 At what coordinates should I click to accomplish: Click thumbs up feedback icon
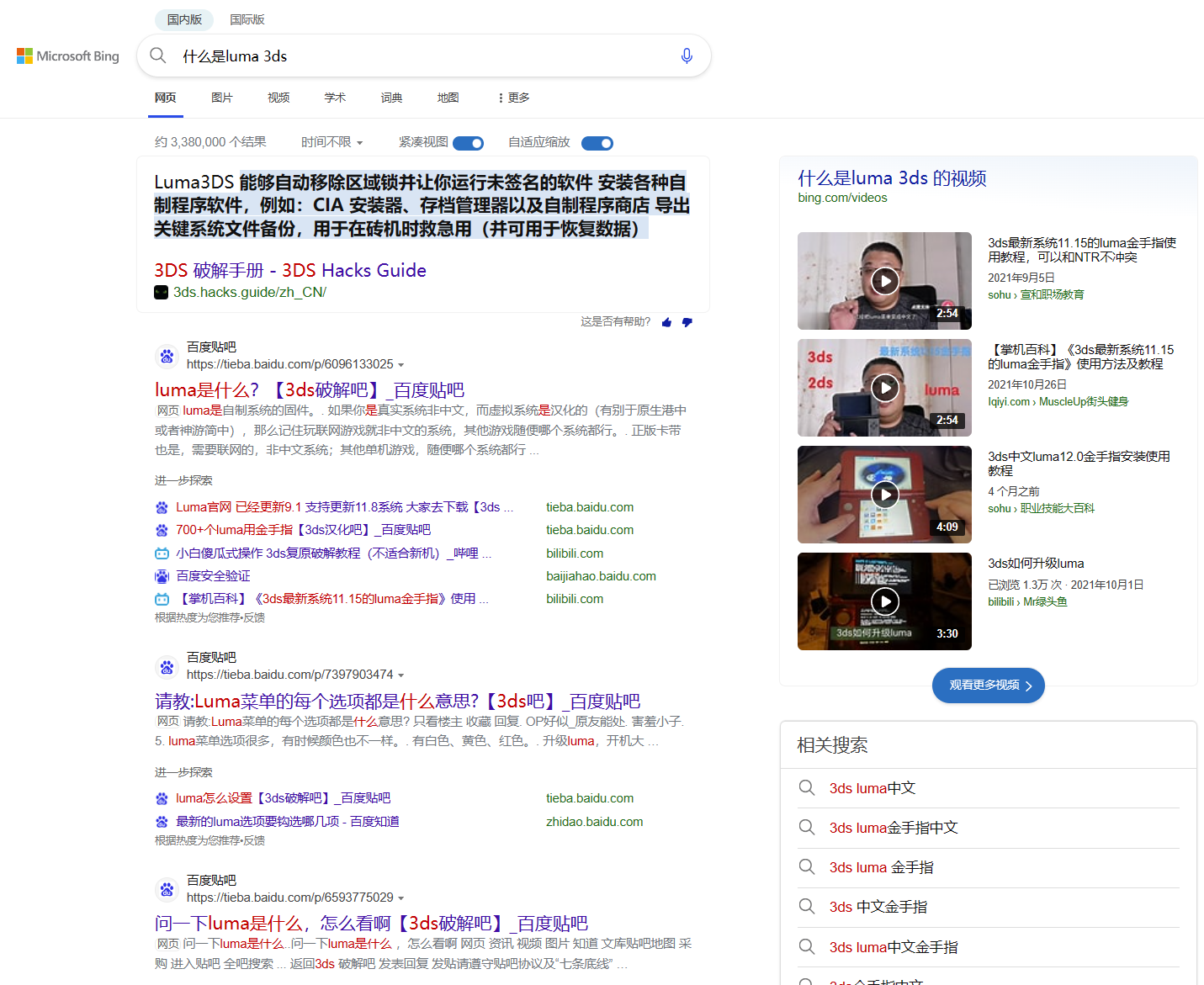click(667, 322)
